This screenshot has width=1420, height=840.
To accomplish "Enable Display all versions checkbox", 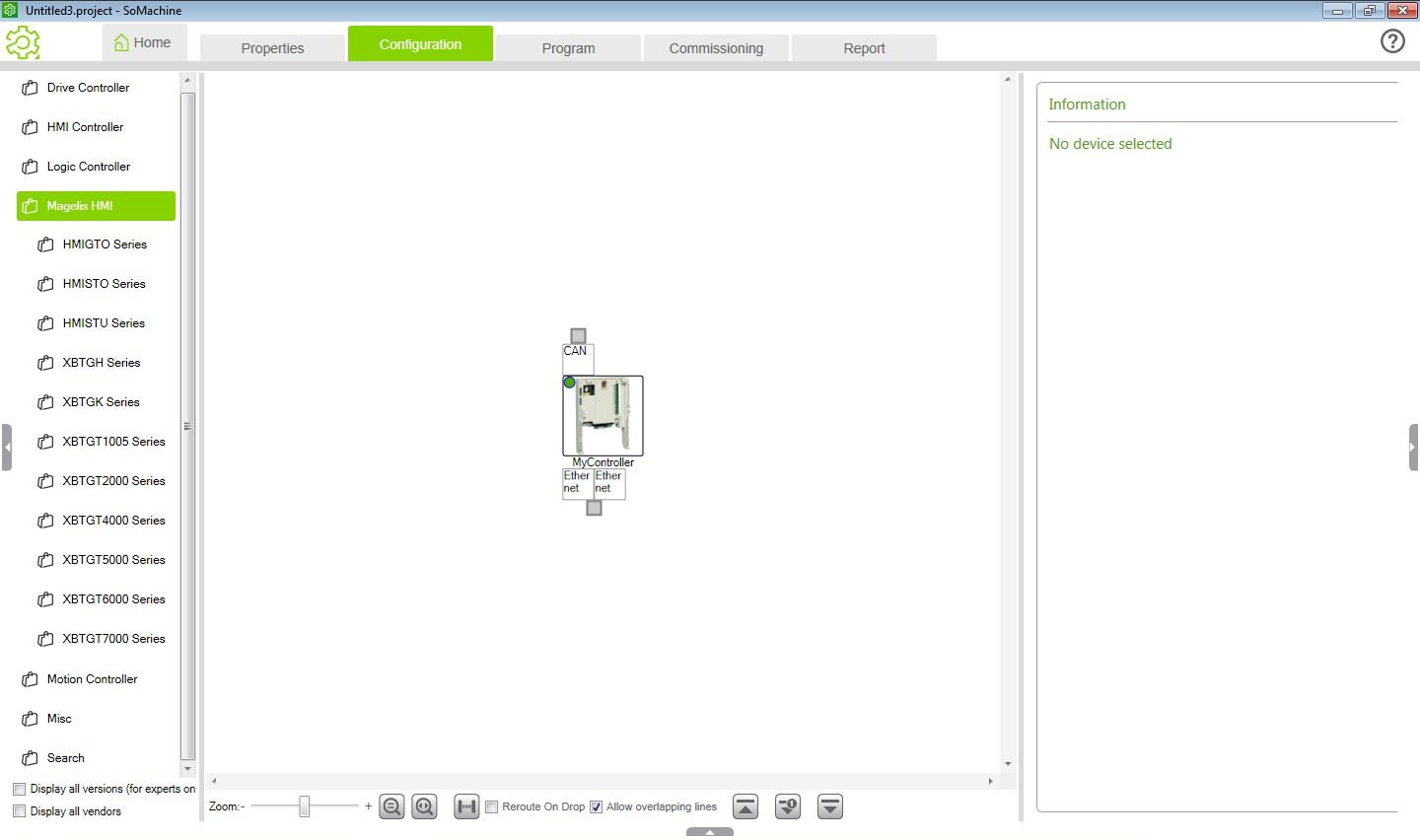I will pos(19,789).
